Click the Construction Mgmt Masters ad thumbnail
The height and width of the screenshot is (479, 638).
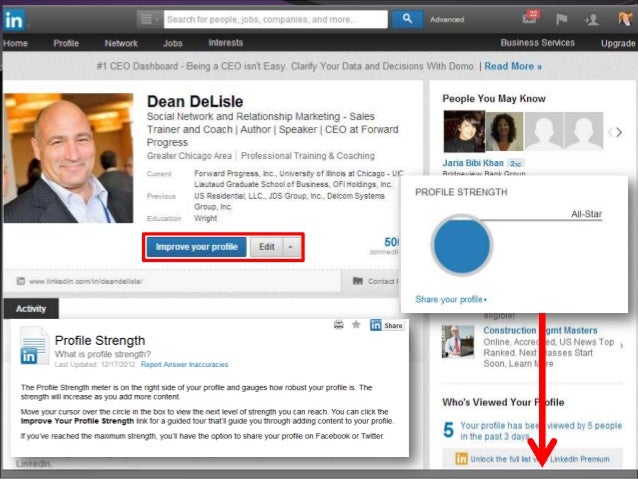458,341
